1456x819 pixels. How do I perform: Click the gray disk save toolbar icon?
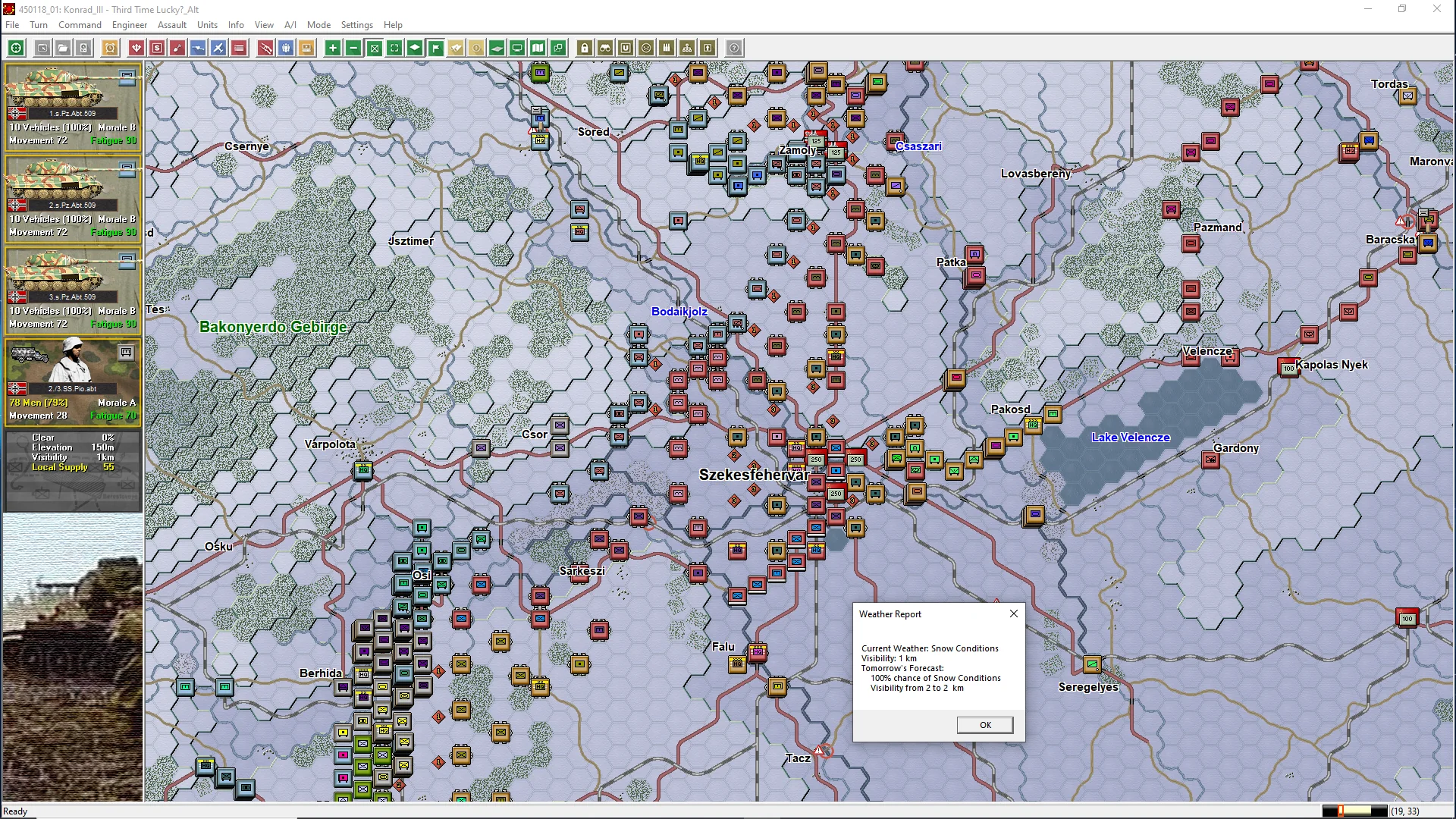[83, 49]
